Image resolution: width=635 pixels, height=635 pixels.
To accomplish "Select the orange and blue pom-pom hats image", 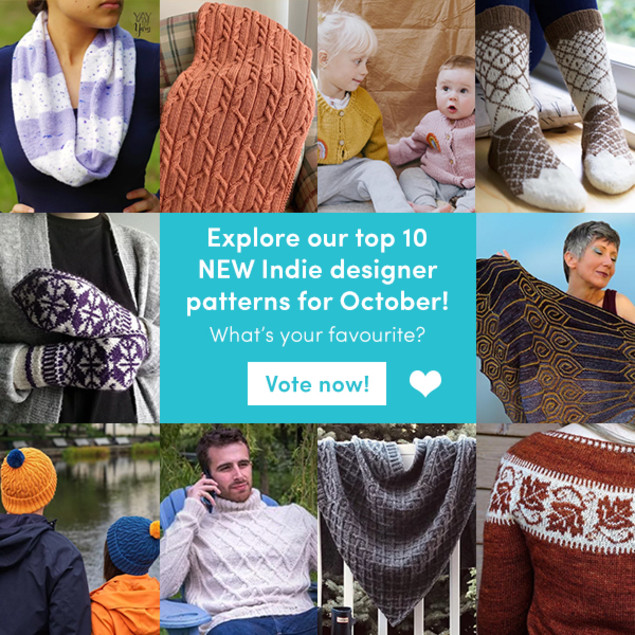I will pos(80,529).
